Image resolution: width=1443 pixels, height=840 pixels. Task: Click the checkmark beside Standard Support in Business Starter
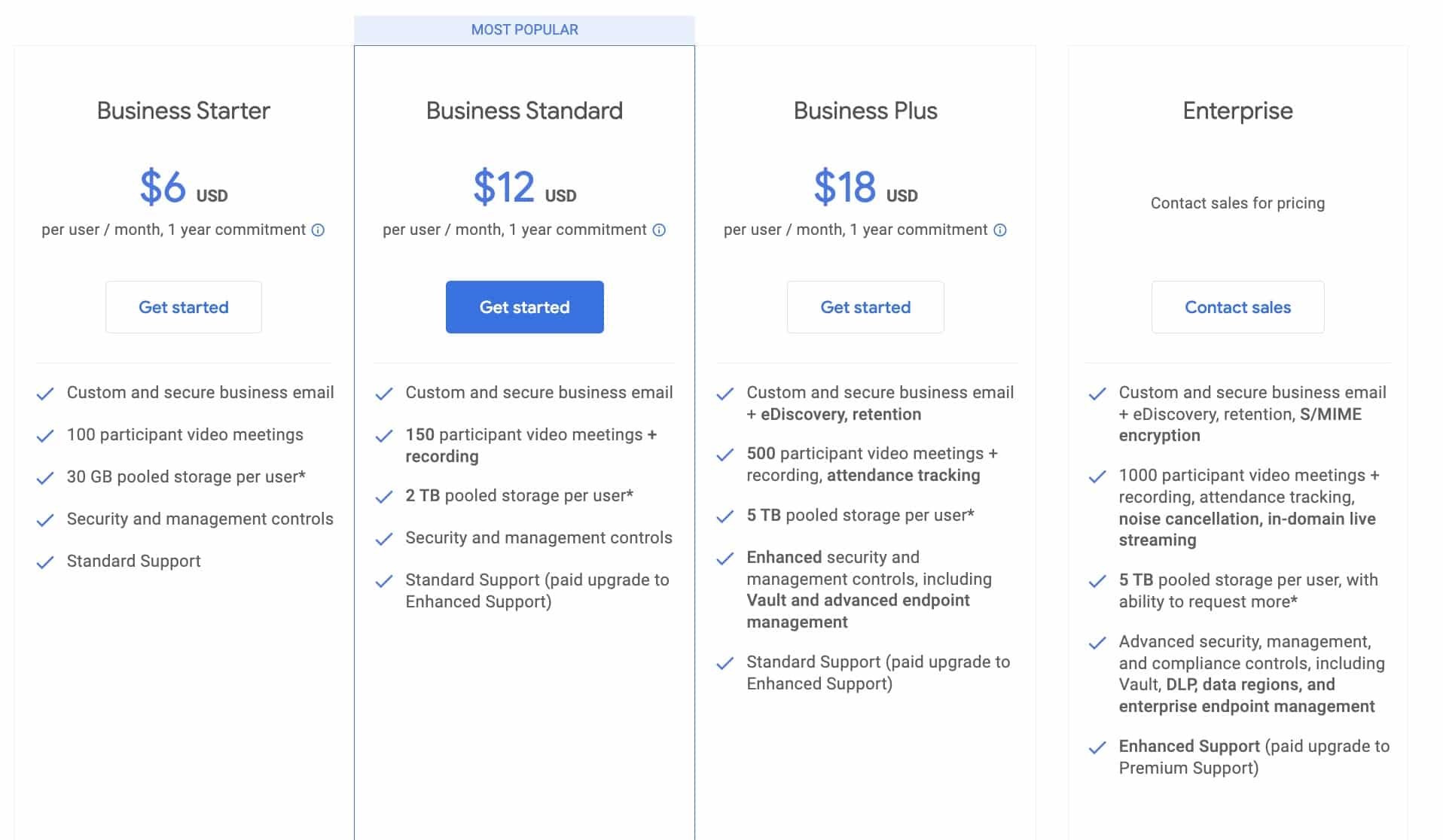[44, 561]
